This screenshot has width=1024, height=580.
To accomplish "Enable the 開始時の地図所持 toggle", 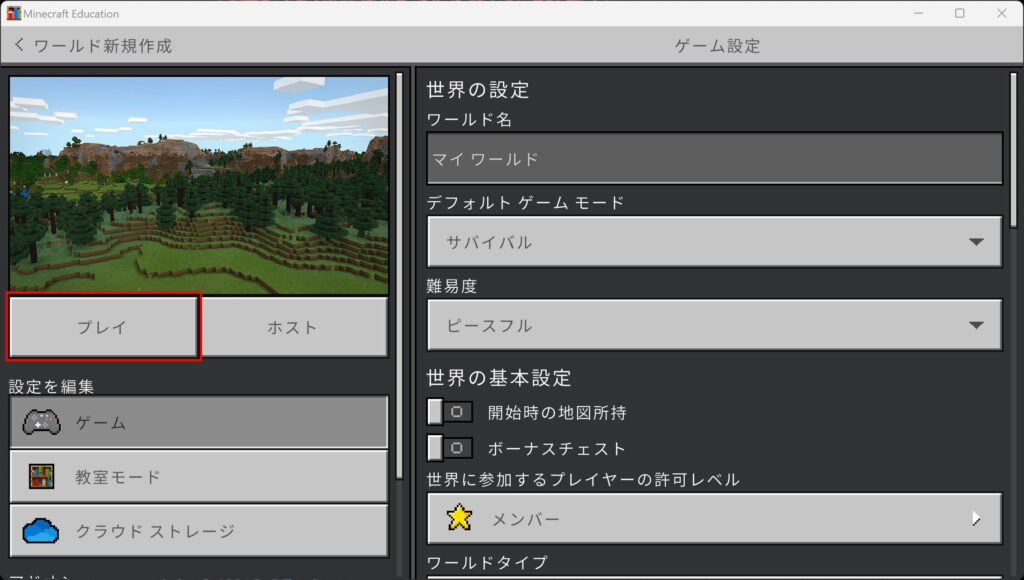I will pos(450,412).
